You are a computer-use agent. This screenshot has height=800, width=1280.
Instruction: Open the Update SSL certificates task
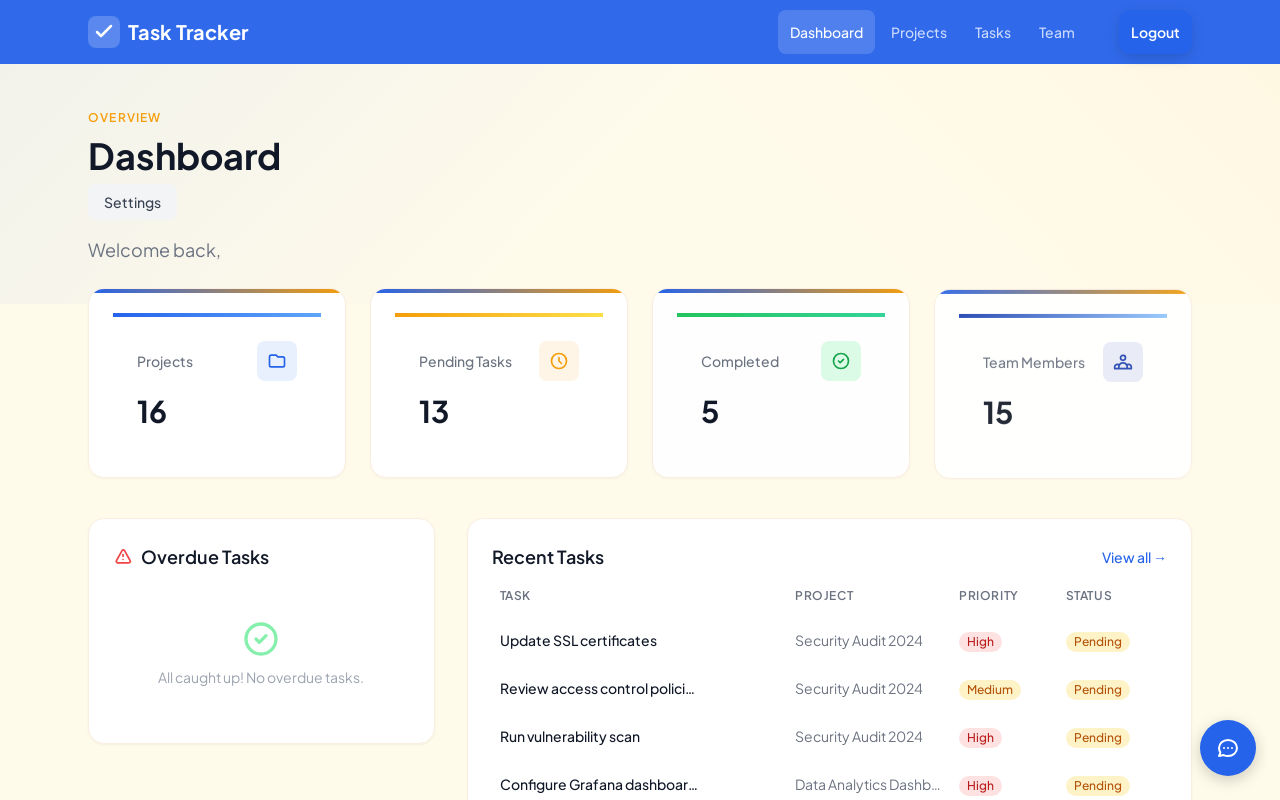(578, 640)
